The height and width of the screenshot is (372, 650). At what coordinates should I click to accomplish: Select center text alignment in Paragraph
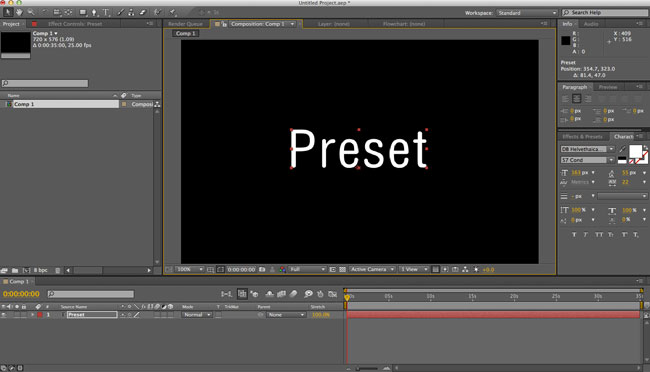point(576,99)
